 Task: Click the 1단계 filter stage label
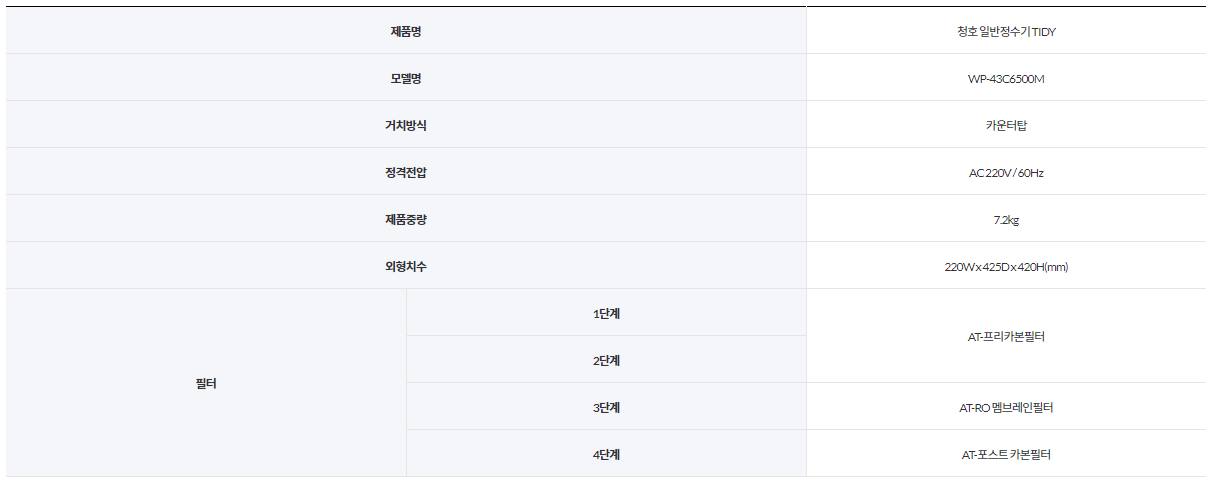coord(606,314)
